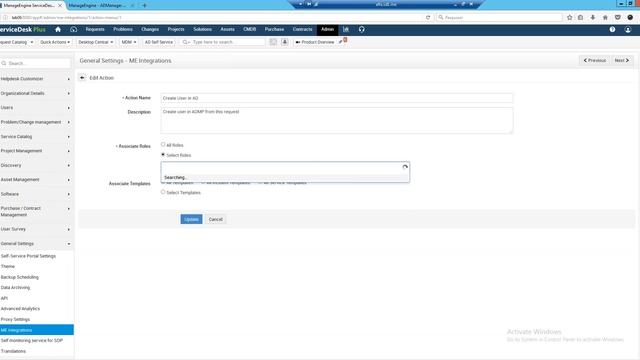The image size is (640, 360).
Task: Click the technician person icon in toolbar
Action: click(x=284, y=42)
